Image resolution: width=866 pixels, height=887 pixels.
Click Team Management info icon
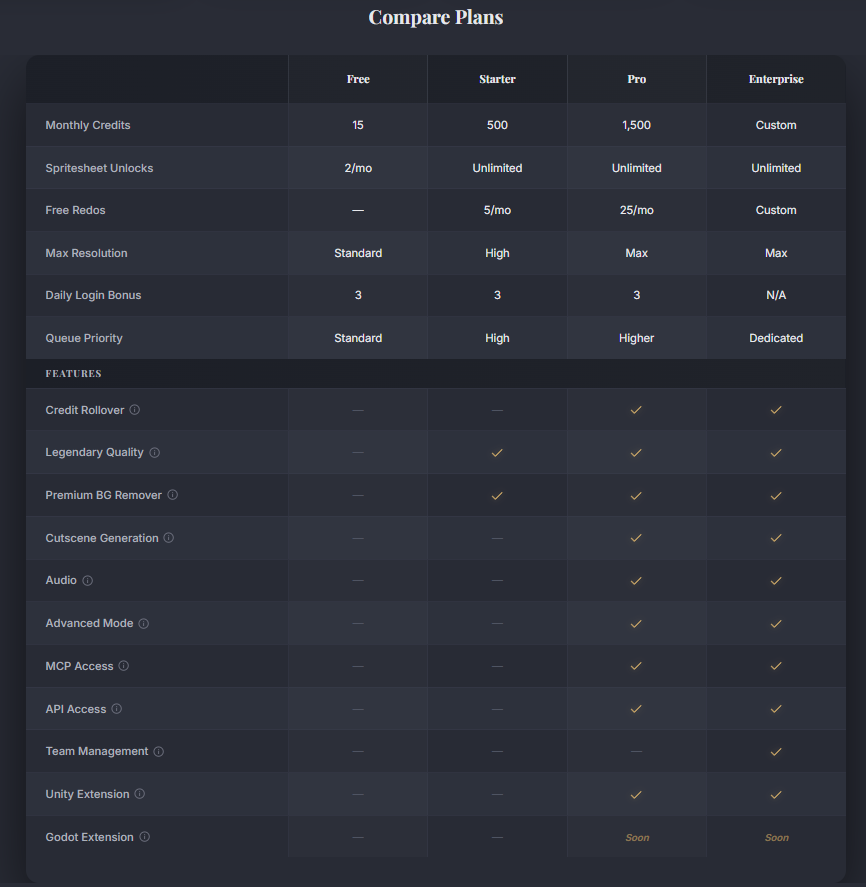tap(159, 751)
